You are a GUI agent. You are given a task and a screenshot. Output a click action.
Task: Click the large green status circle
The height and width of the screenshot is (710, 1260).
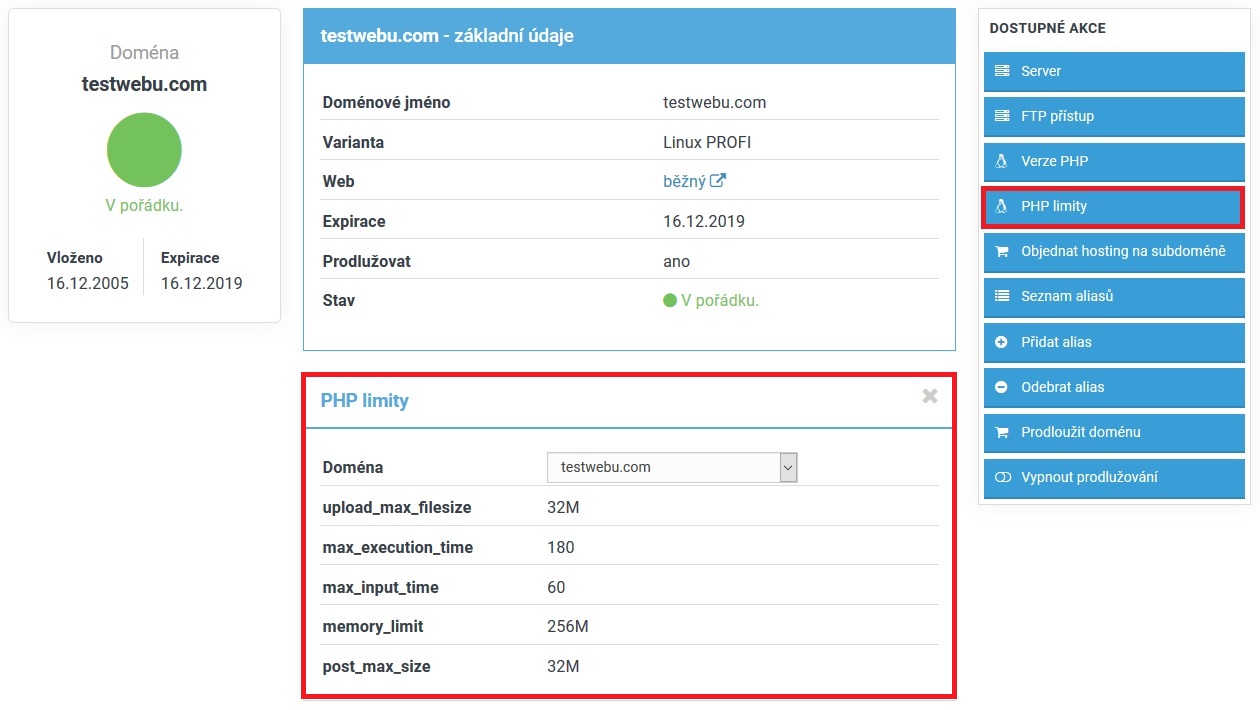point(144,150)
